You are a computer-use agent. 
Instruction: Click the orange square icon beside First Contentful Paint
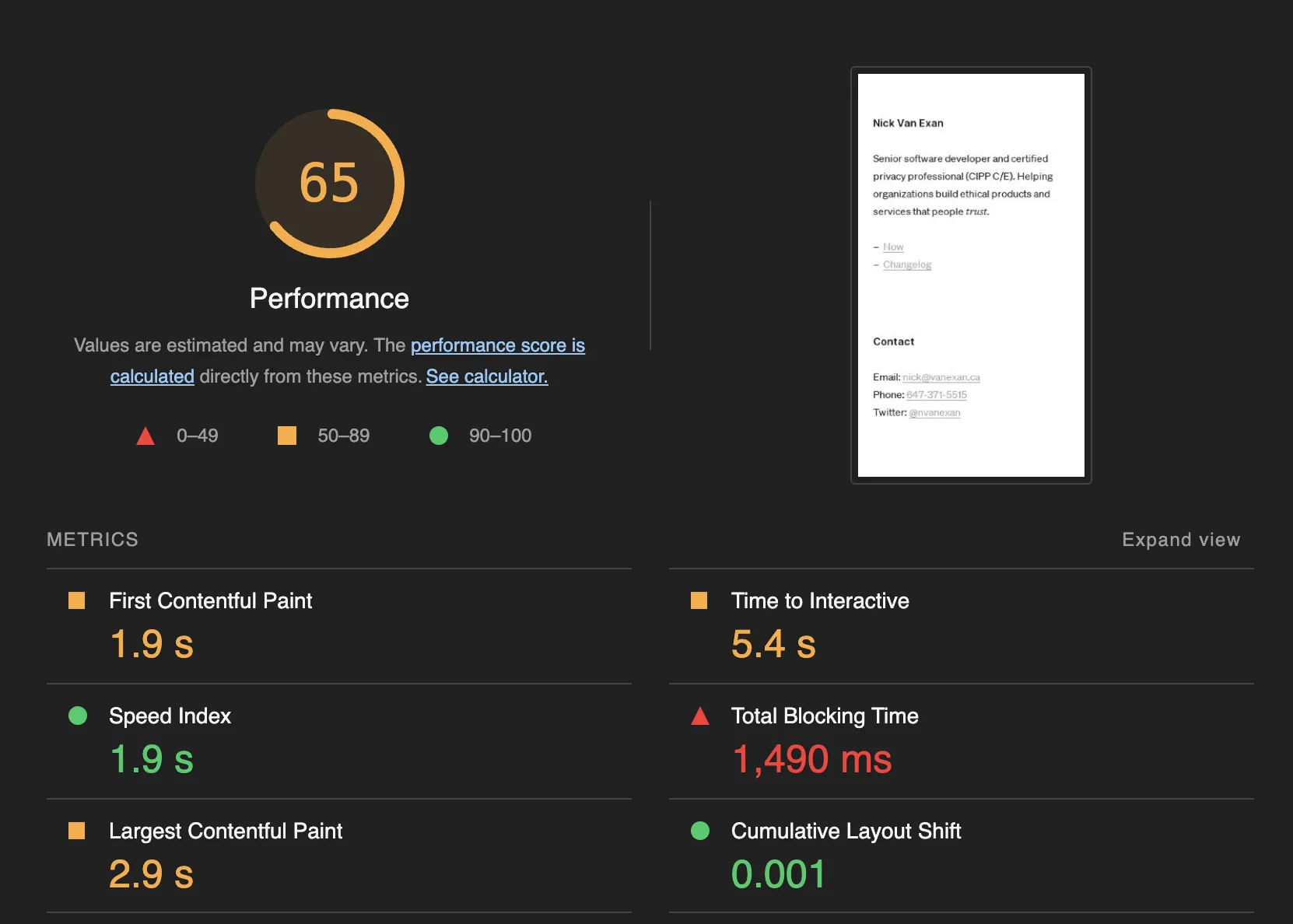(77, 600)
